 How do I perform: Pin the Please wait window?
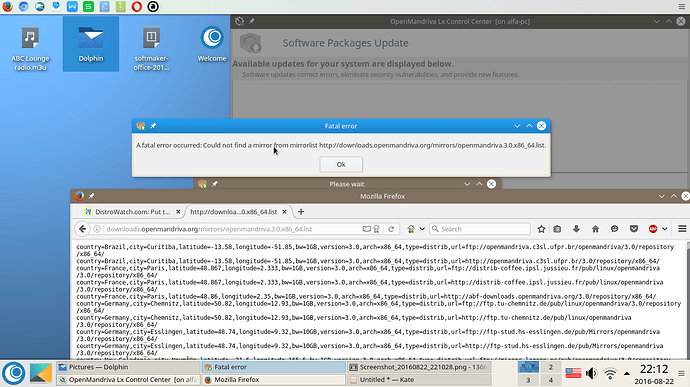click(x=215, y=184)
